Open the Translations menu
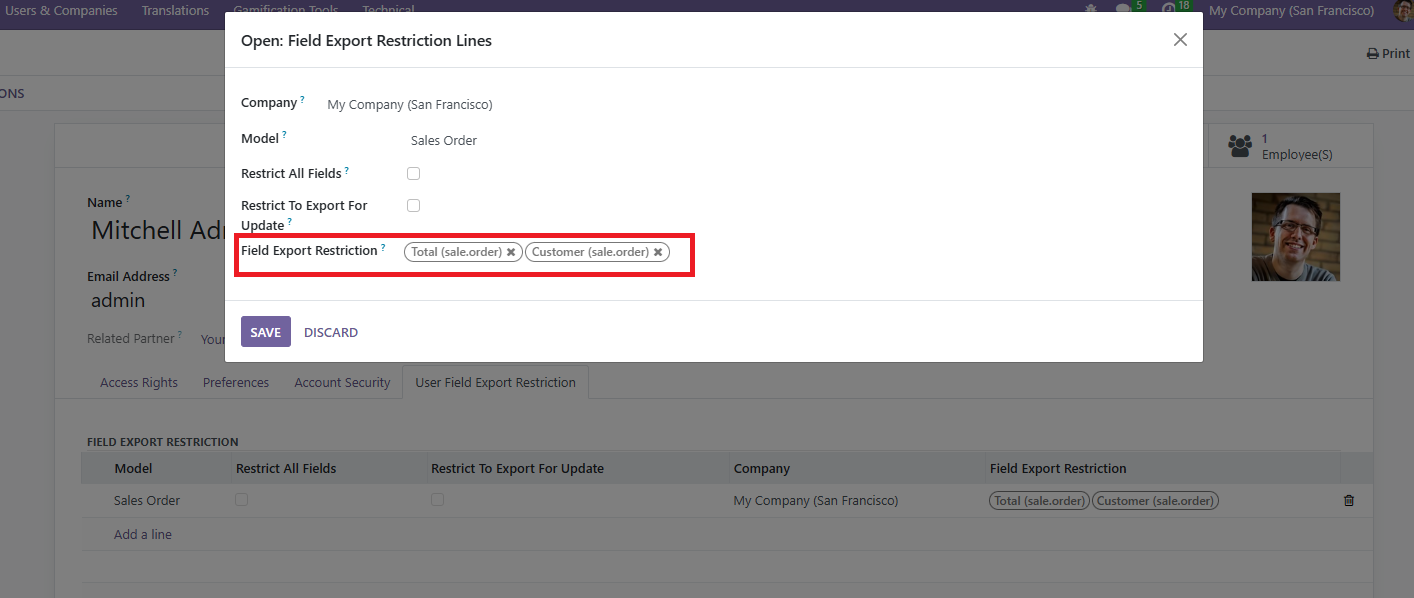 (175, 10)
